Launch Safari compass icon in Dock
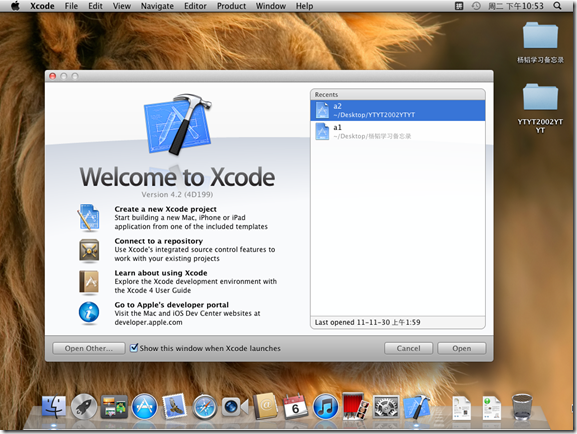The height and width of the screenshot is (434, 577). click(205, 406)
